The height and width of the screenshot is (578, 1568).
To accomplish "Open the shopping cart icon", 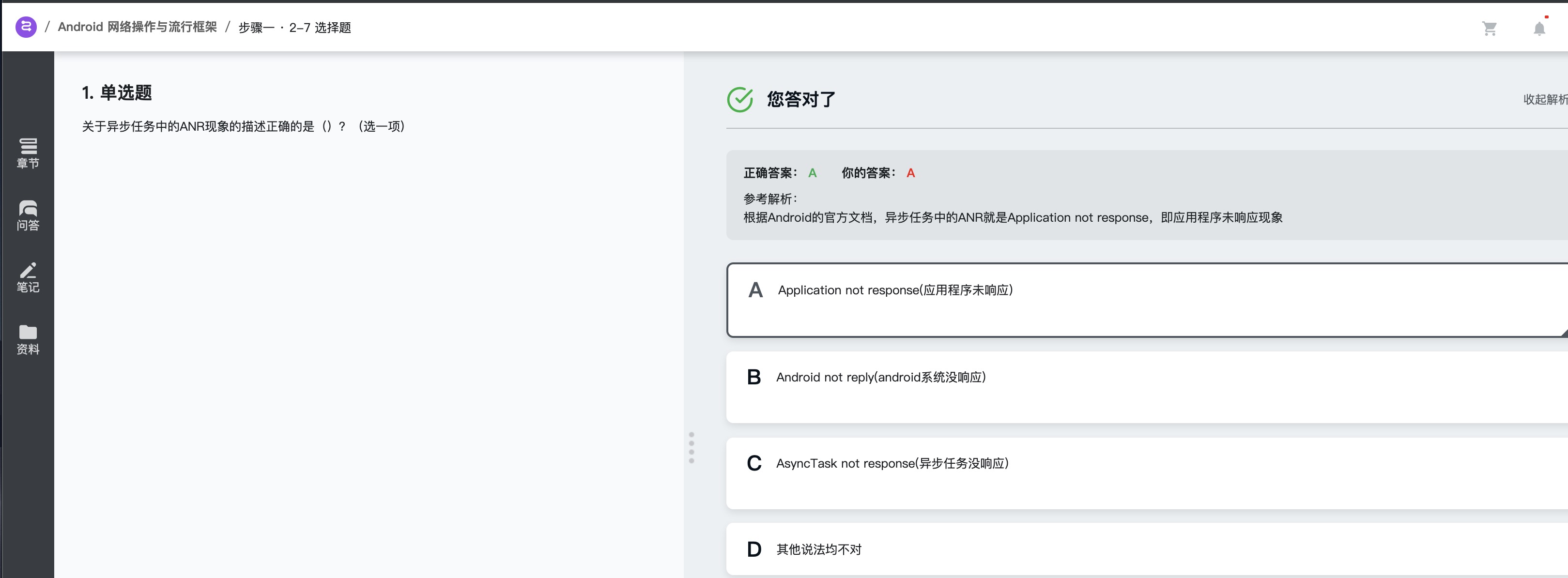I will tap(1490, 29).
